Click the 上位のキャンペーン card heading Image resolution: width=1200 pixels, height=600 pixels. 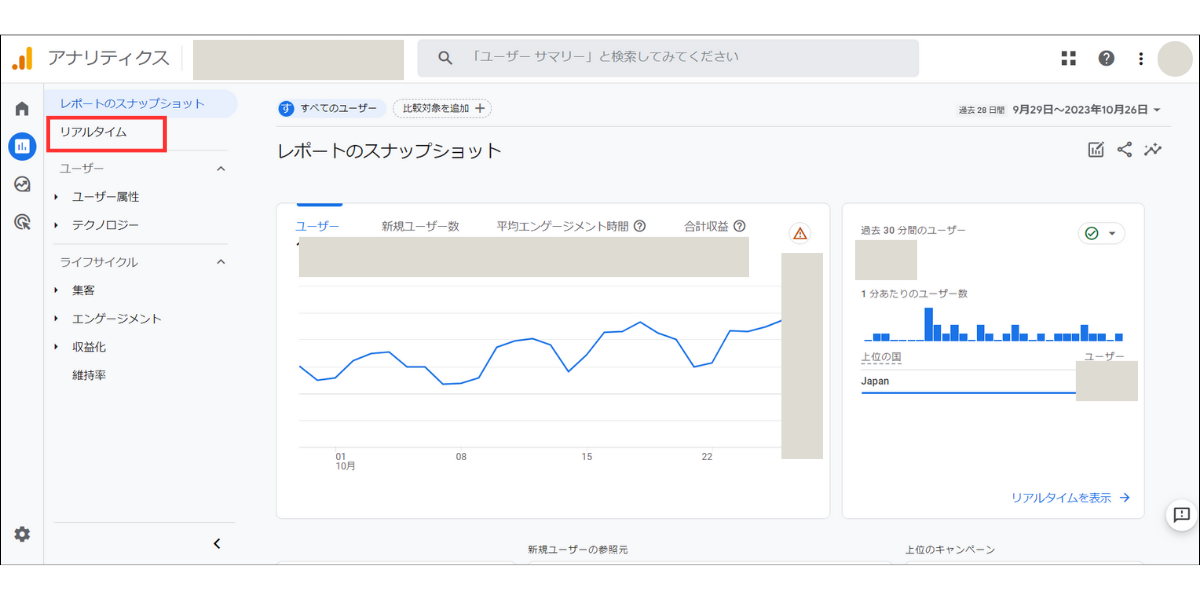point(950,550)
